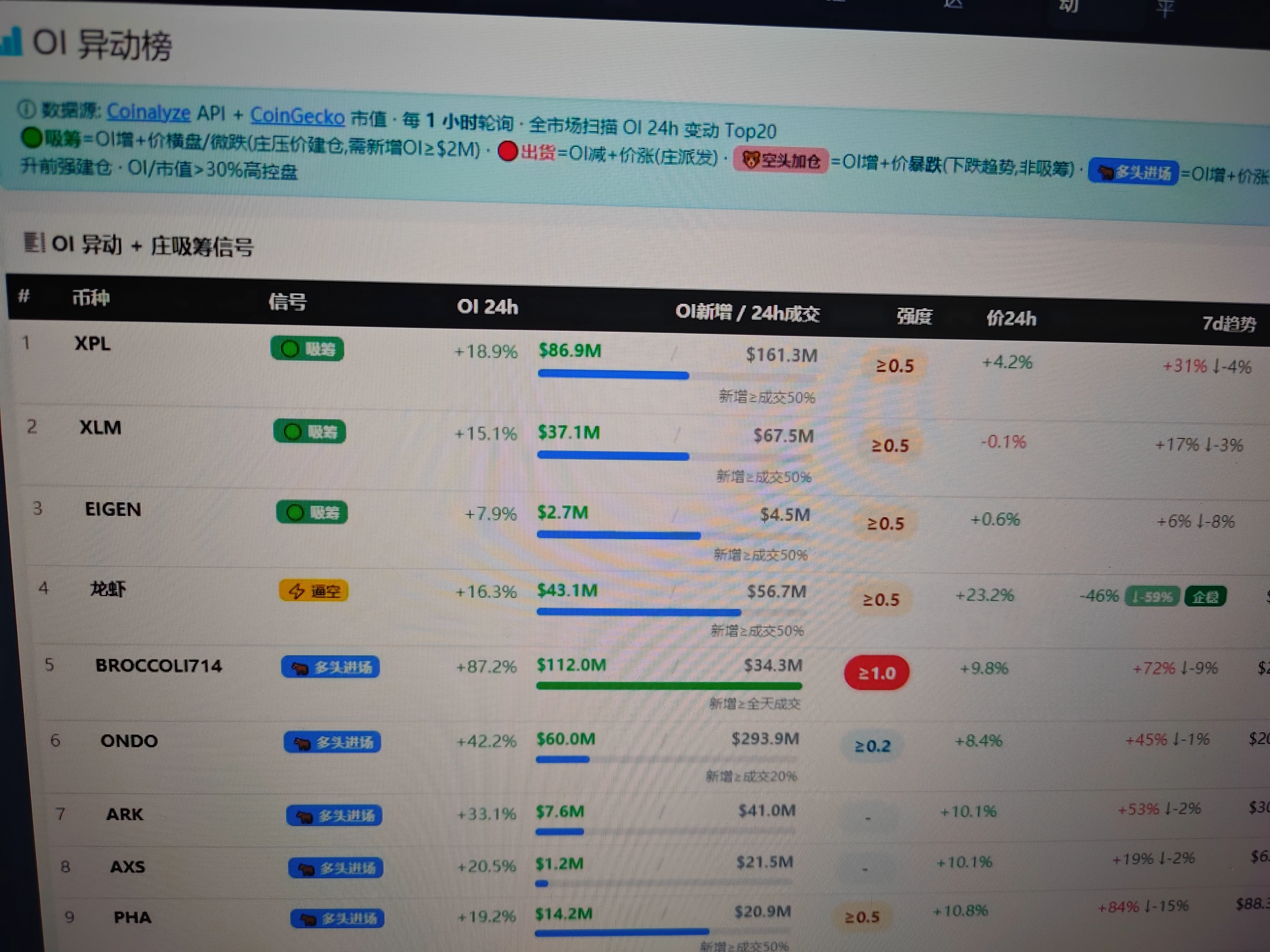The width and height of the screenshot is (1270, 952).
Task: Click the 吸筹 signal badge for XPL
Action: [308, 349]
